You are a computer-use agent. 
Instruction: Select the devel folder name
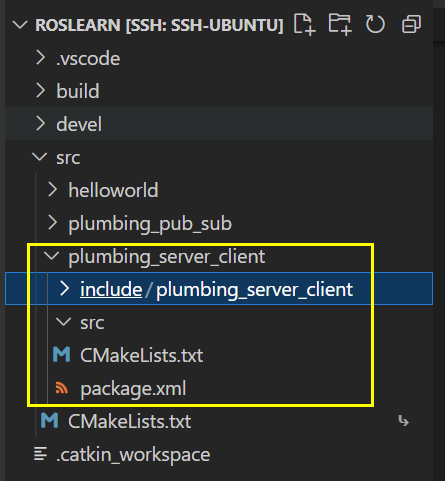coord(79,124)
